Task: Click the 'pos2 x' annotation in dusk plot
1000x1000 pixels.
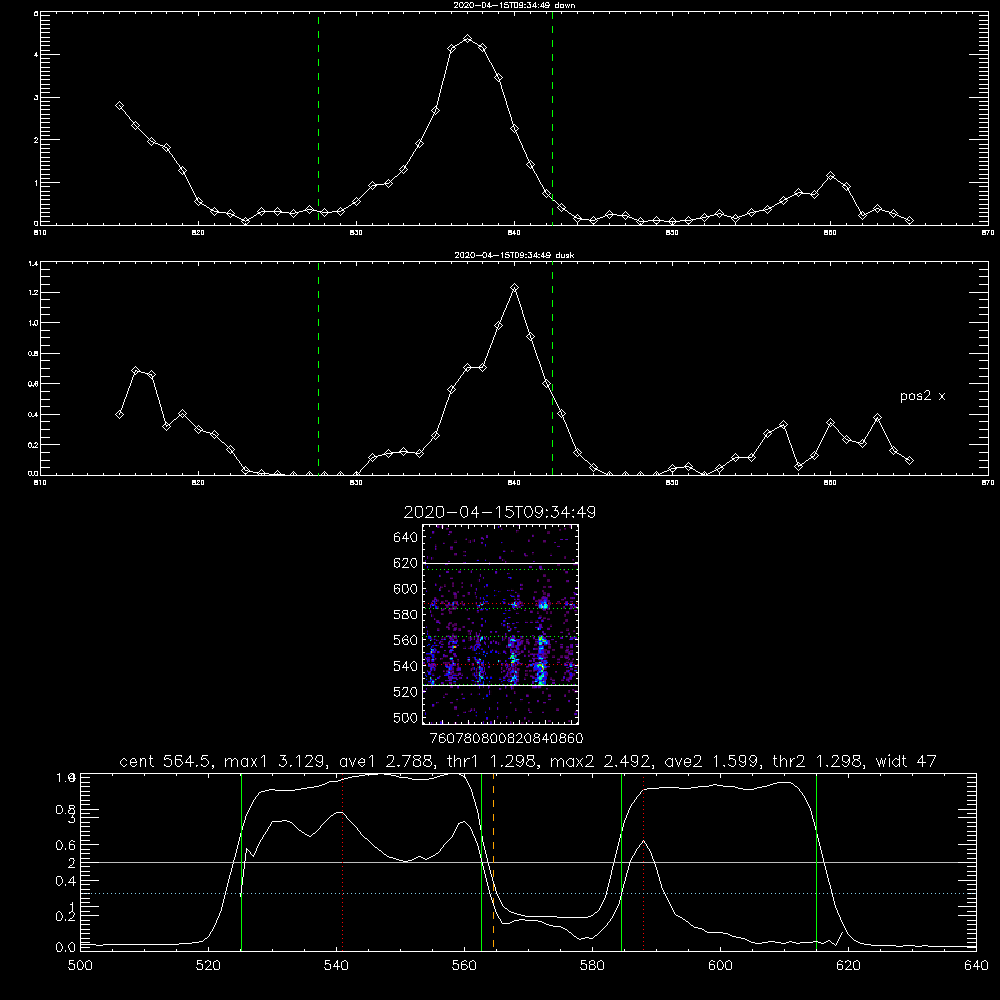Action: (922, 396)
